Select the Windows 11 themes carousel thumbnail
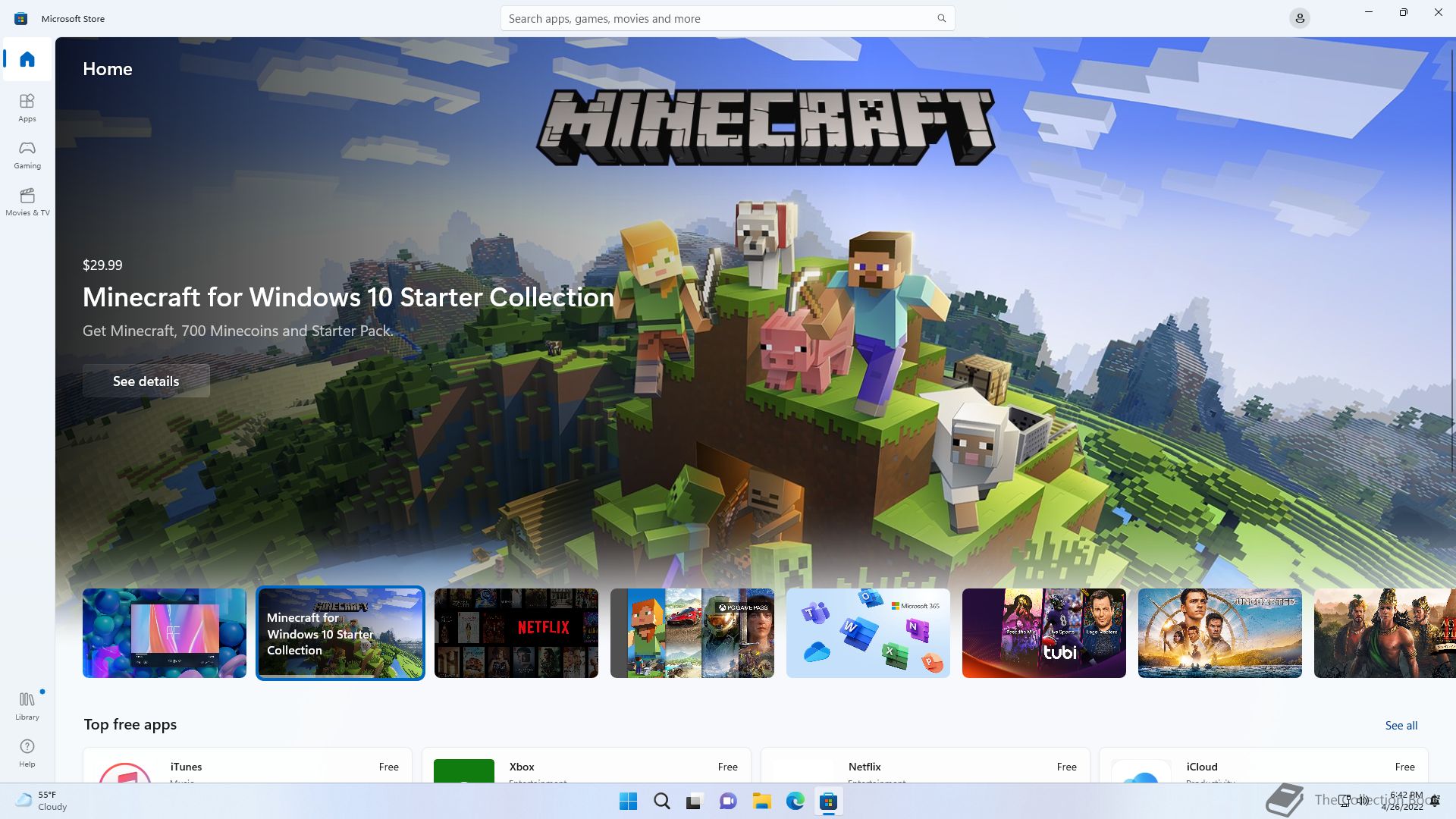 [x=165, y=633]
